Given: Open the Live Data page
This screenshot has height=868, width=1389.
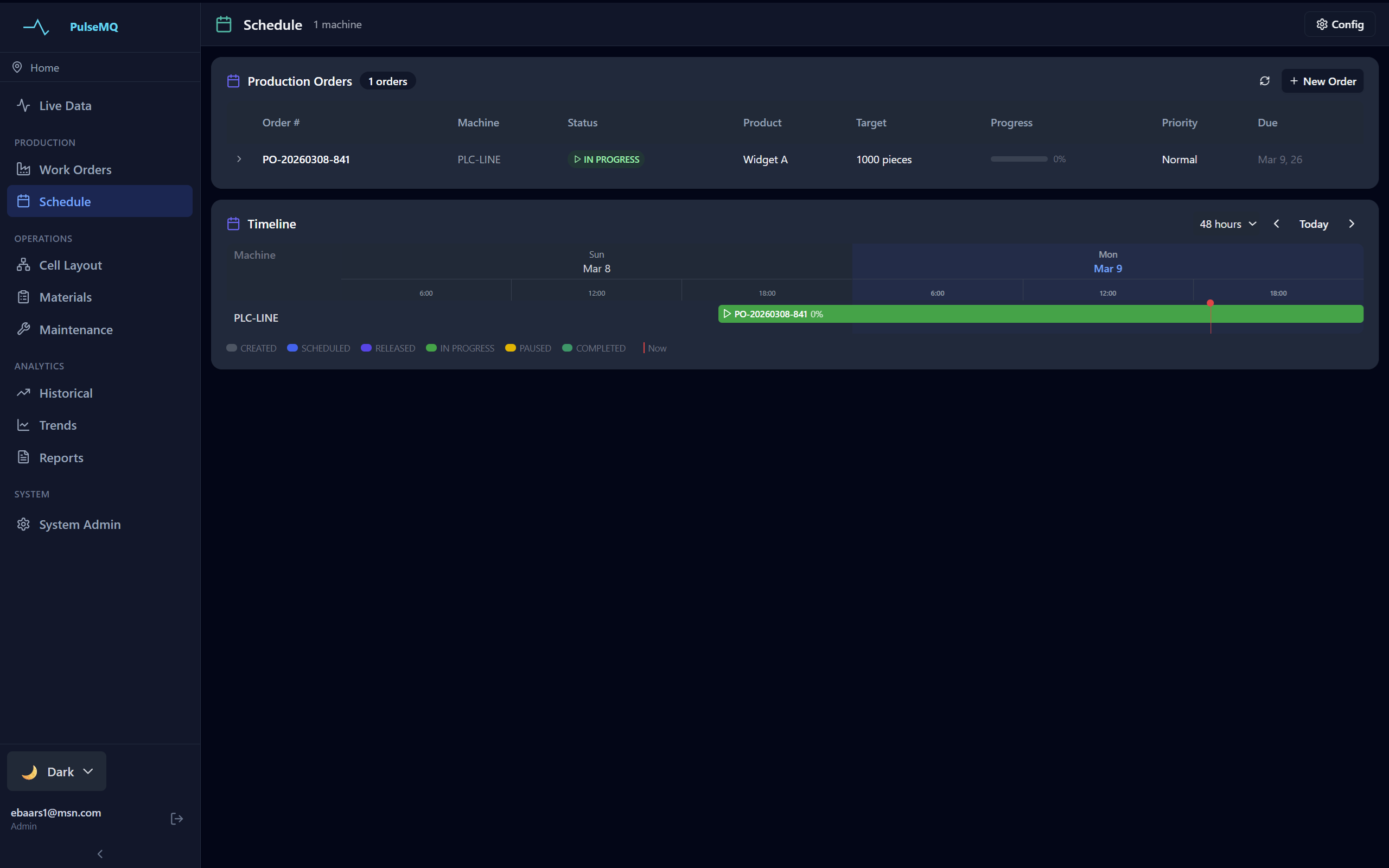Looking at the screenshot, I should 65,106.
